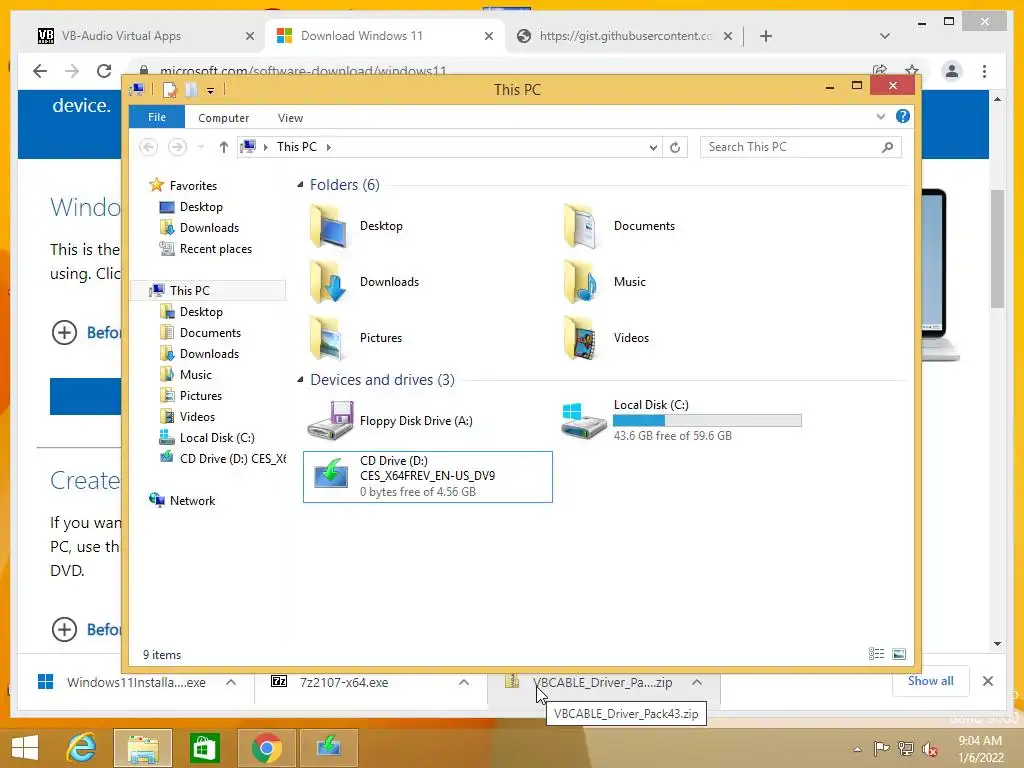
Task: Reload the page in Chrome
Action: click(104, 71)
